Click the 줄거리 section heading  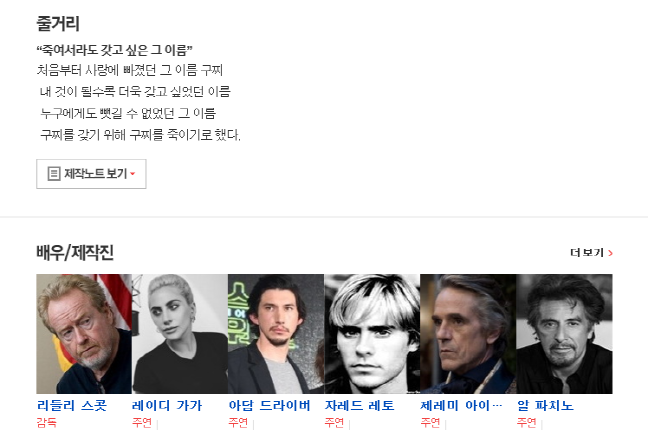coord(58,24)
